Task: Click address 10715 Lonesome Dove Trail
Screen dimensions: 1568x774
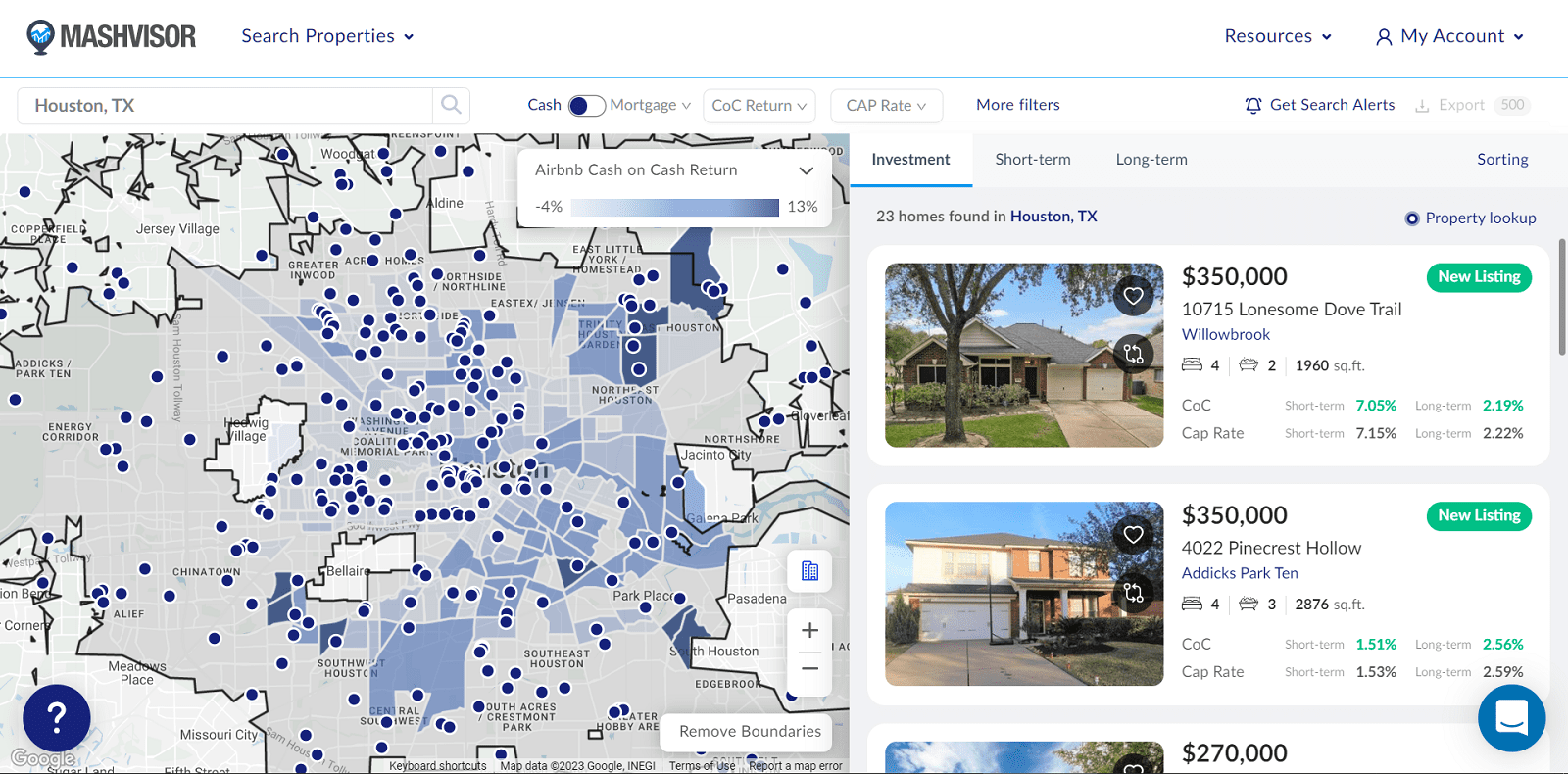Action: point(1292,309)
